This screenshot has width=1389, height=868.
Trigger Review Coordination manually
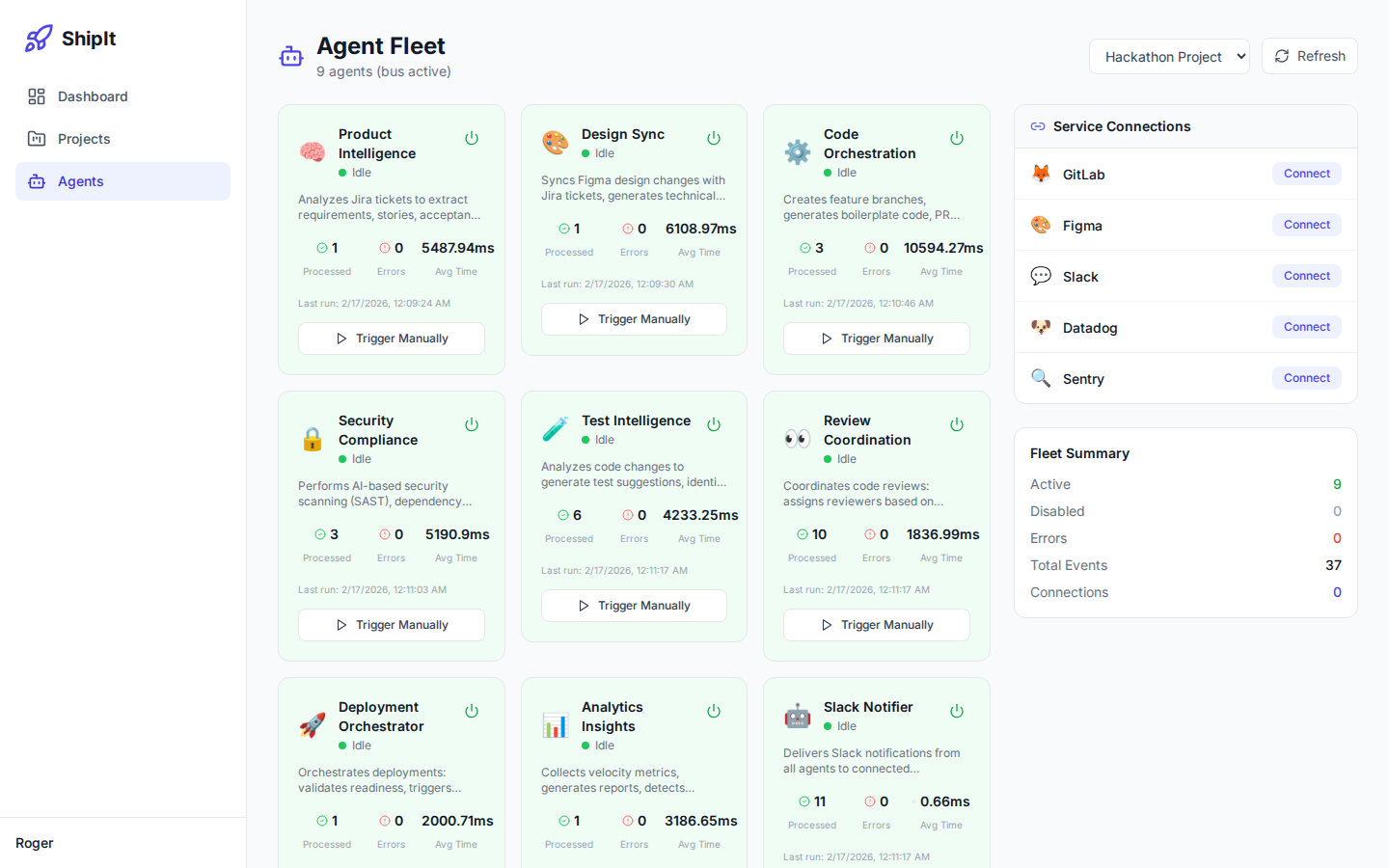(x=877, y=625)
